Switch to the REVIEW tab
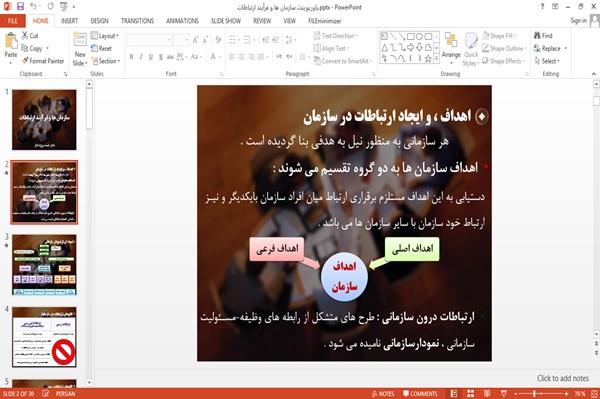 (262, 21)
